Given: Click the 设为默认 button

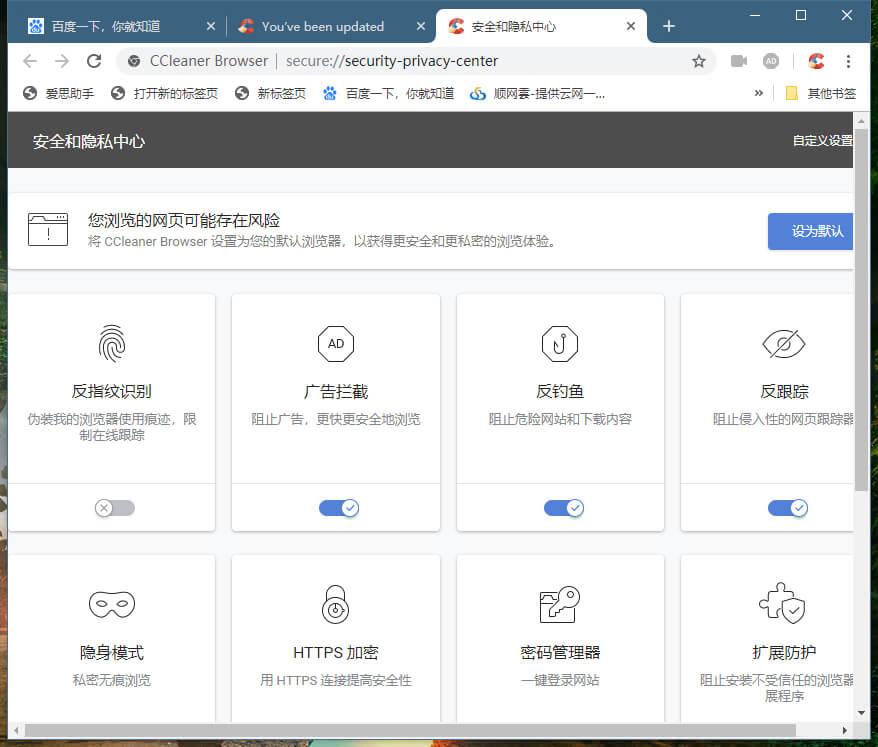Looking at the screenshot, I should tap(810, 231).
